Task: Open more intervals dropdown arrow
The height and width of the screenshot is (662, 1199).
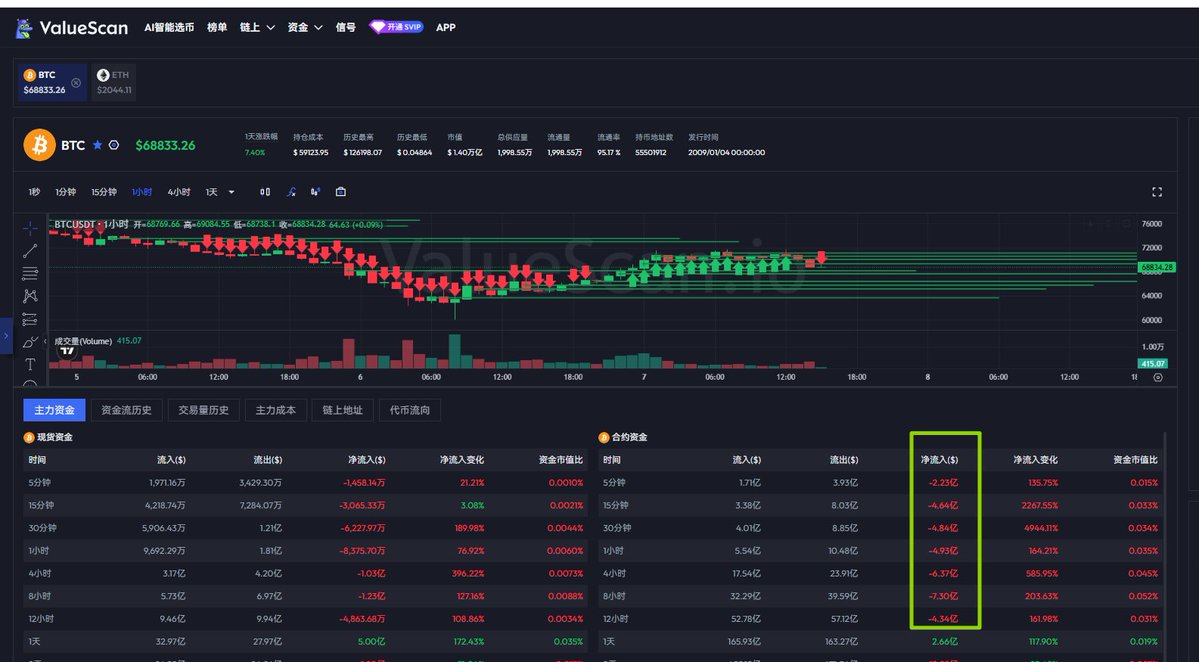Action: pos(232,192)
